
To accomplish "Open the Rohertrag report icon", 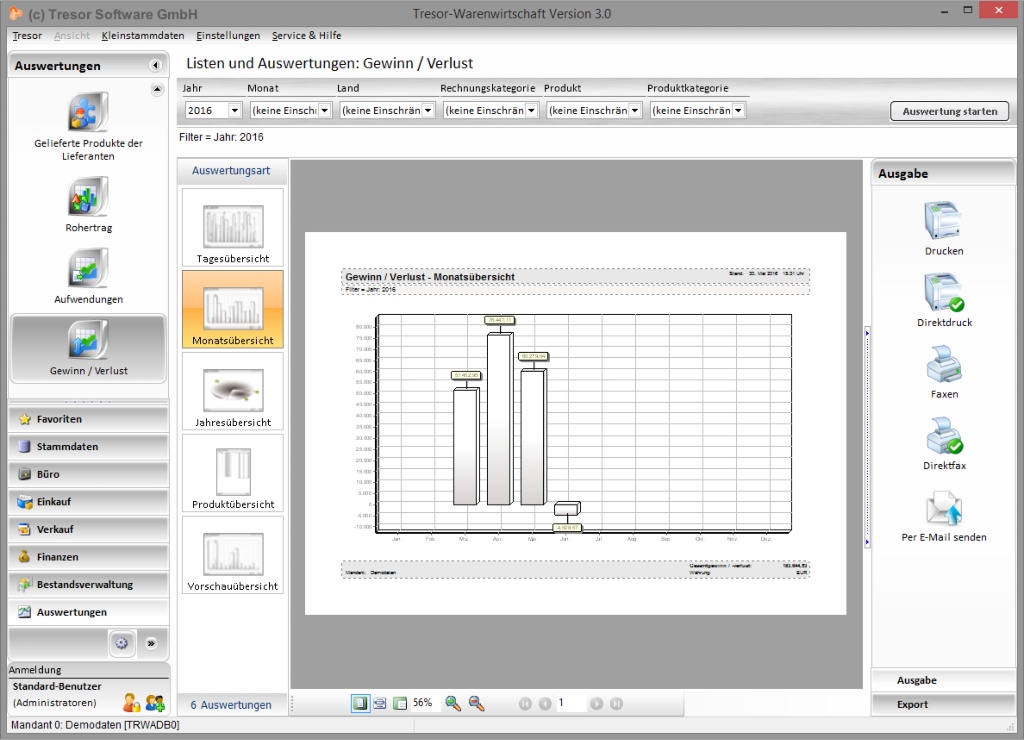I will [x=89, y=197].
